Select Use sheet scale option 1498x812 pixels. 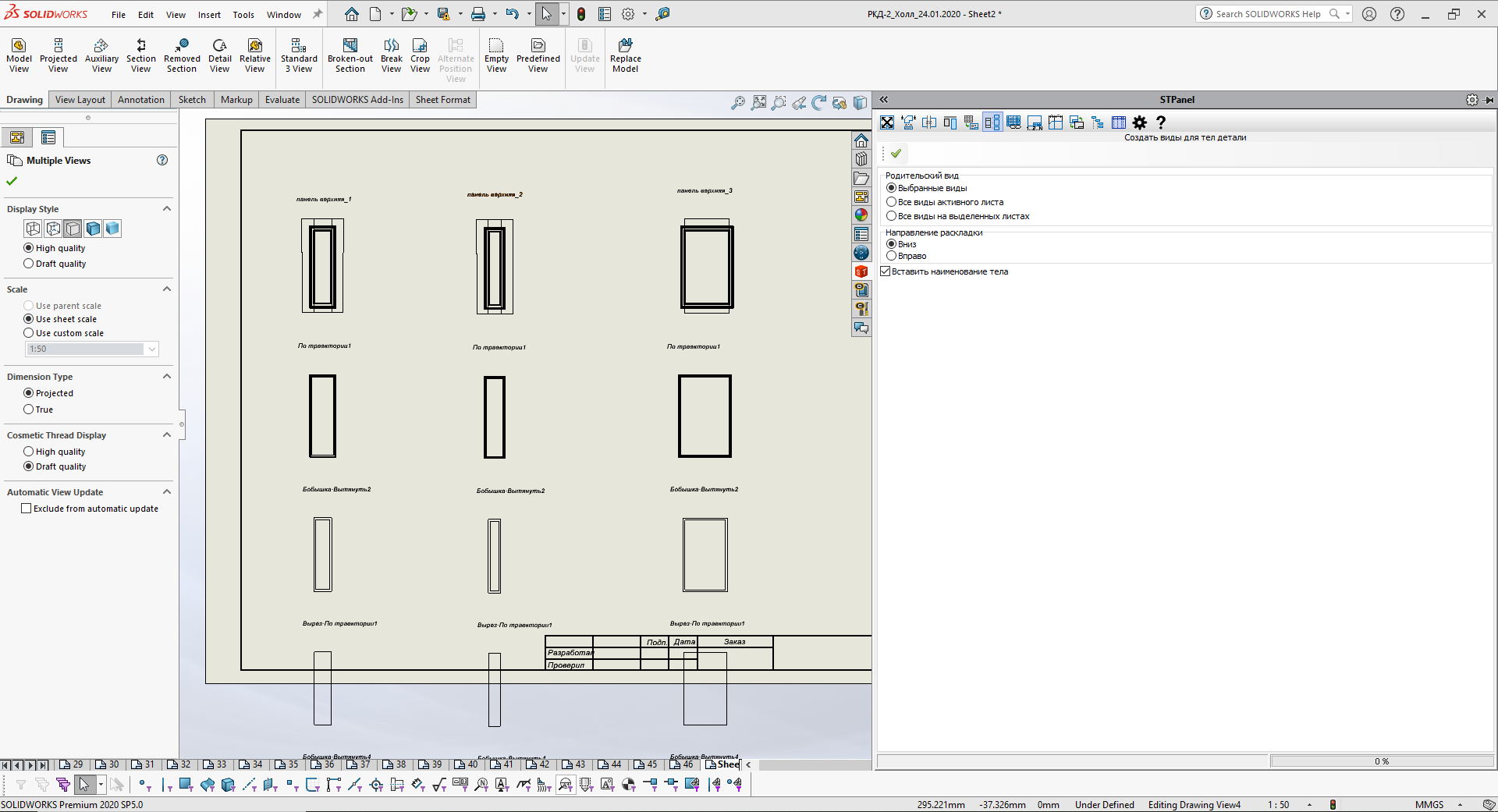coord(29,319)
